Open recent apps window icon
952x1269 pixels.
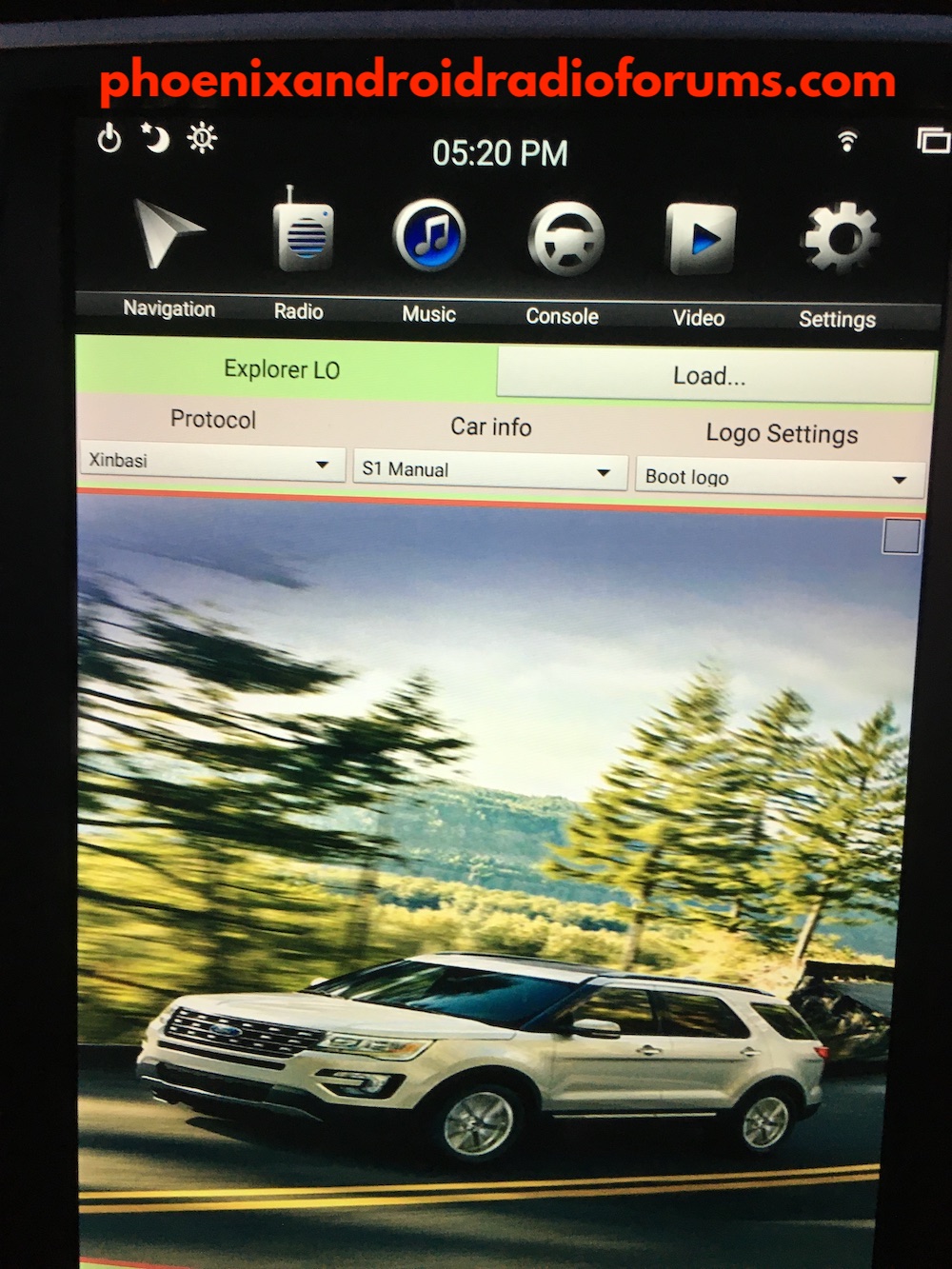(933, 140)
